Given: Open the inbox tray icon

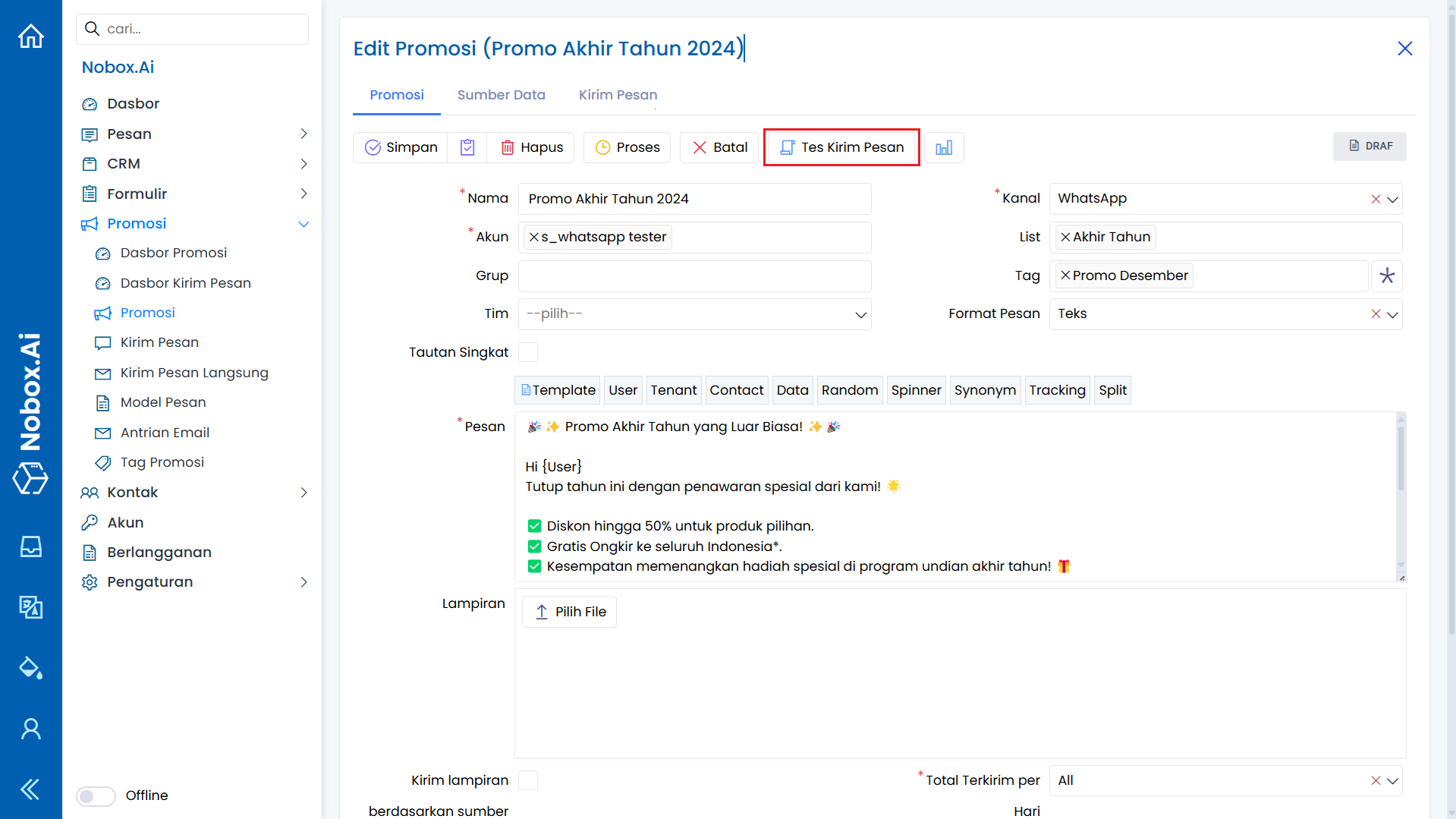Looking at the screenshot, I should (x=31, y=547).
